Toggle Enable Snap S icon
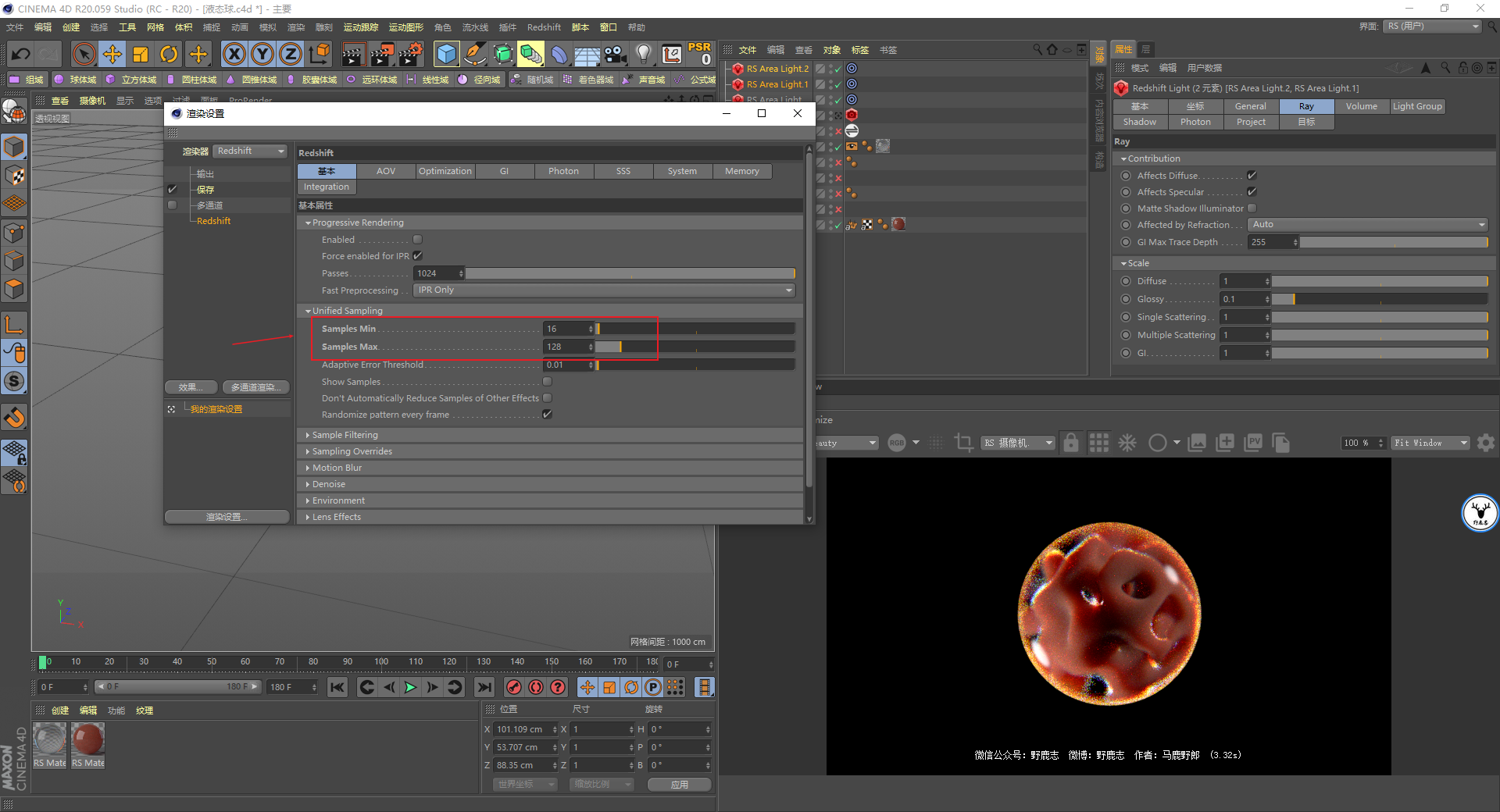1500x812 pixels. point(14,382)
